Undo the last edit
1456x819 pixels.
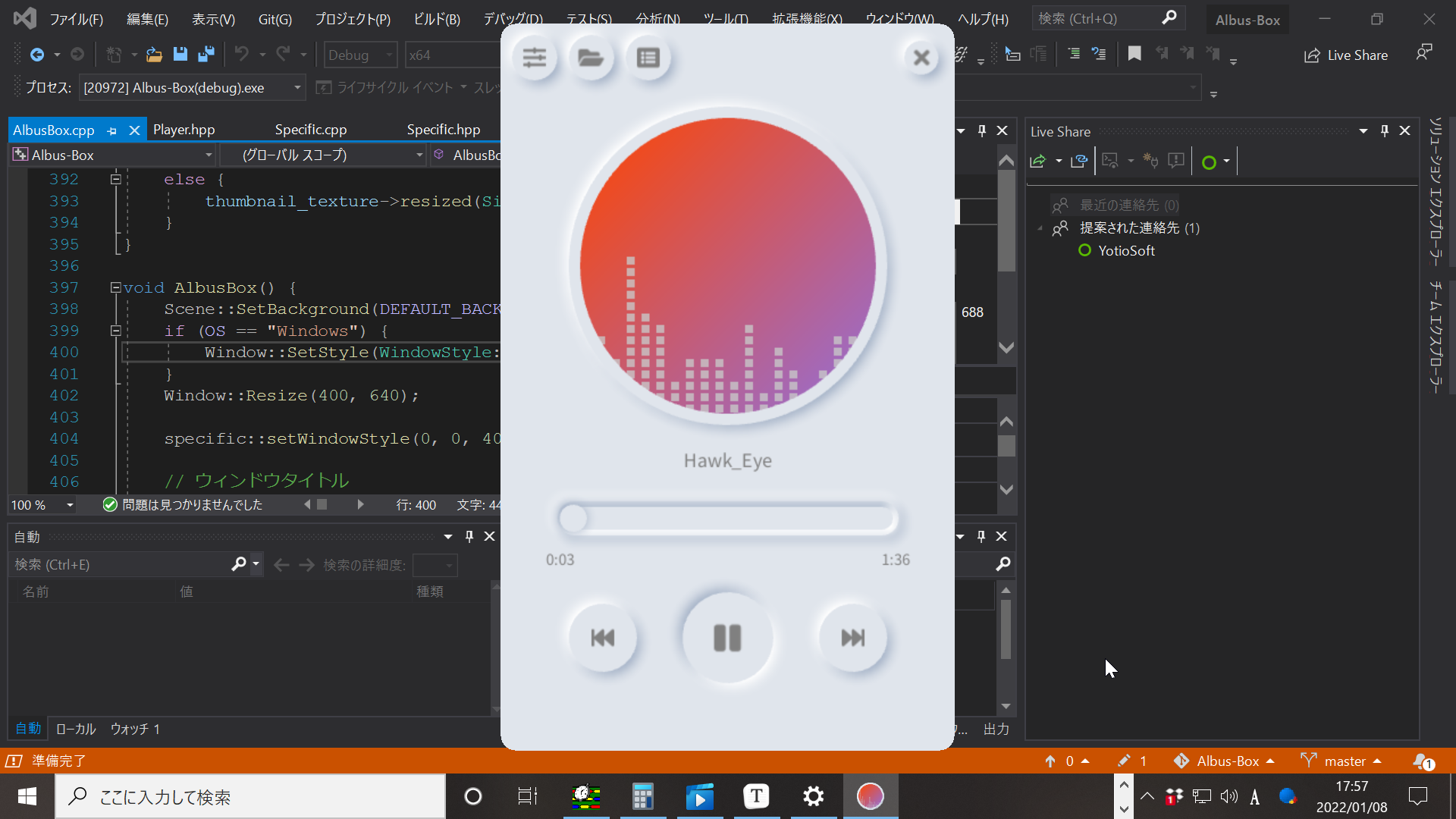point(241,55)
